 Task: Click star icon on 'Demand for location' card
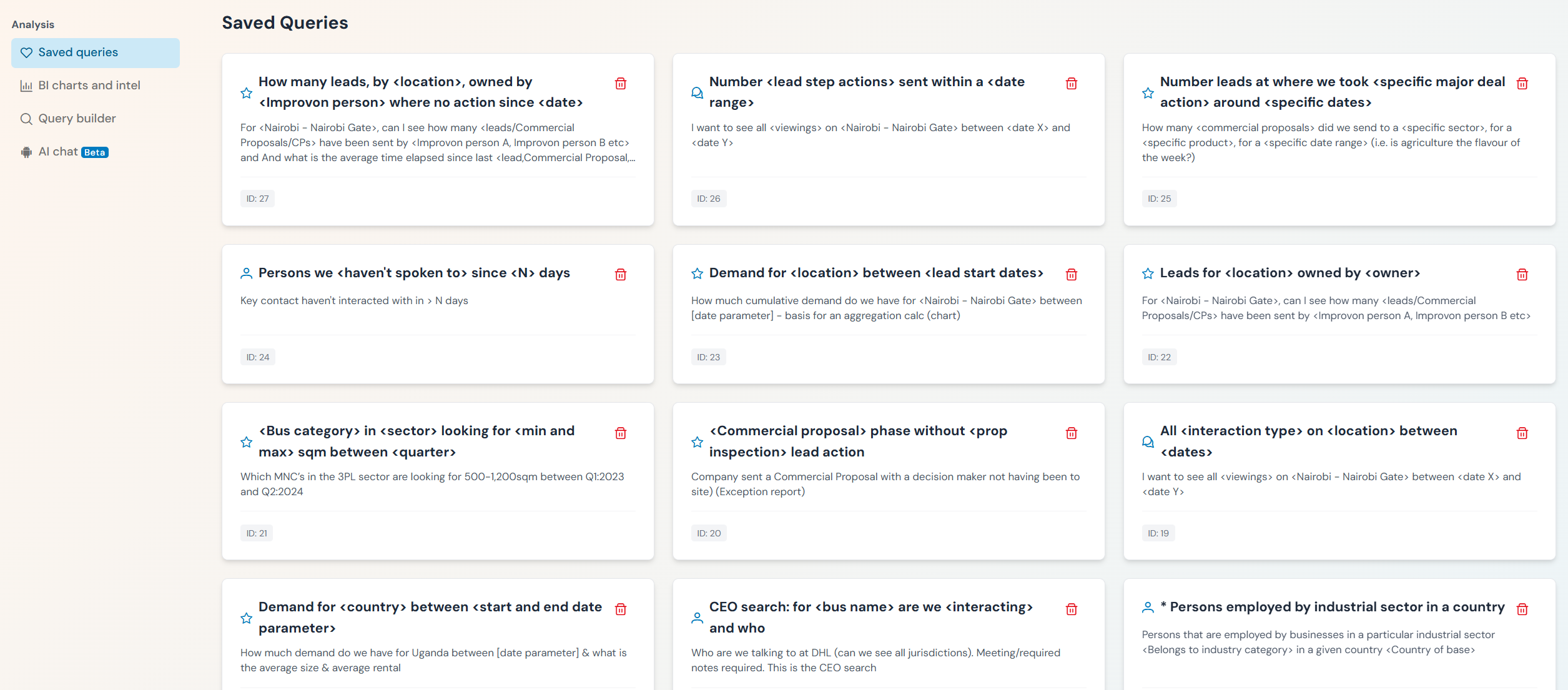697,274
